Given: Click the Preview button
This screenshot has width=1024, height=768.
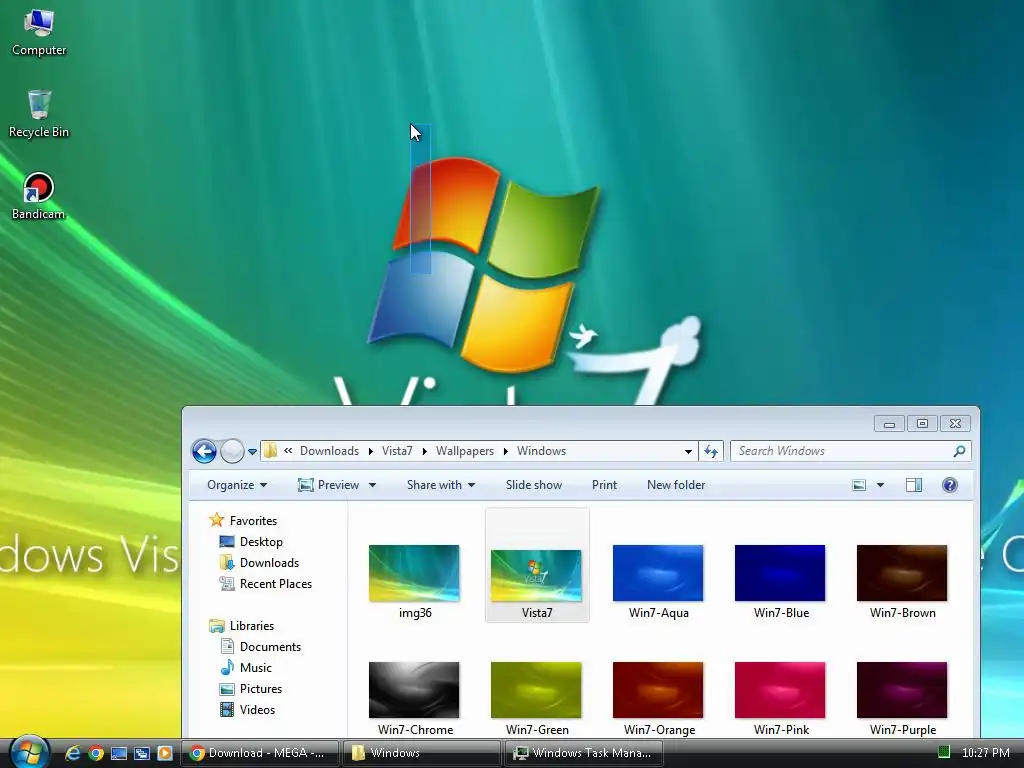Looking at the screenshot, I should (328, 485).
